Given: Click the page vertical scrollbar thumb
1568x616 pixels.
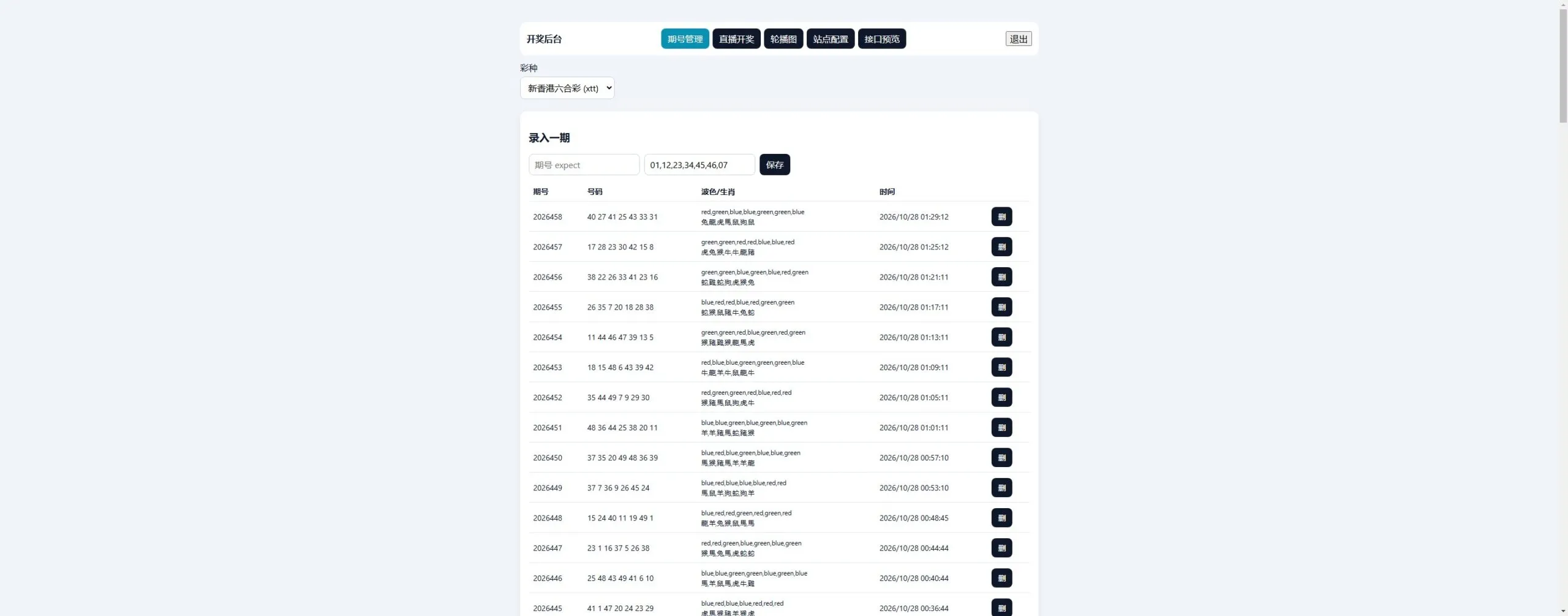Looking at the screenshot, I should [x=1563, y=66].
